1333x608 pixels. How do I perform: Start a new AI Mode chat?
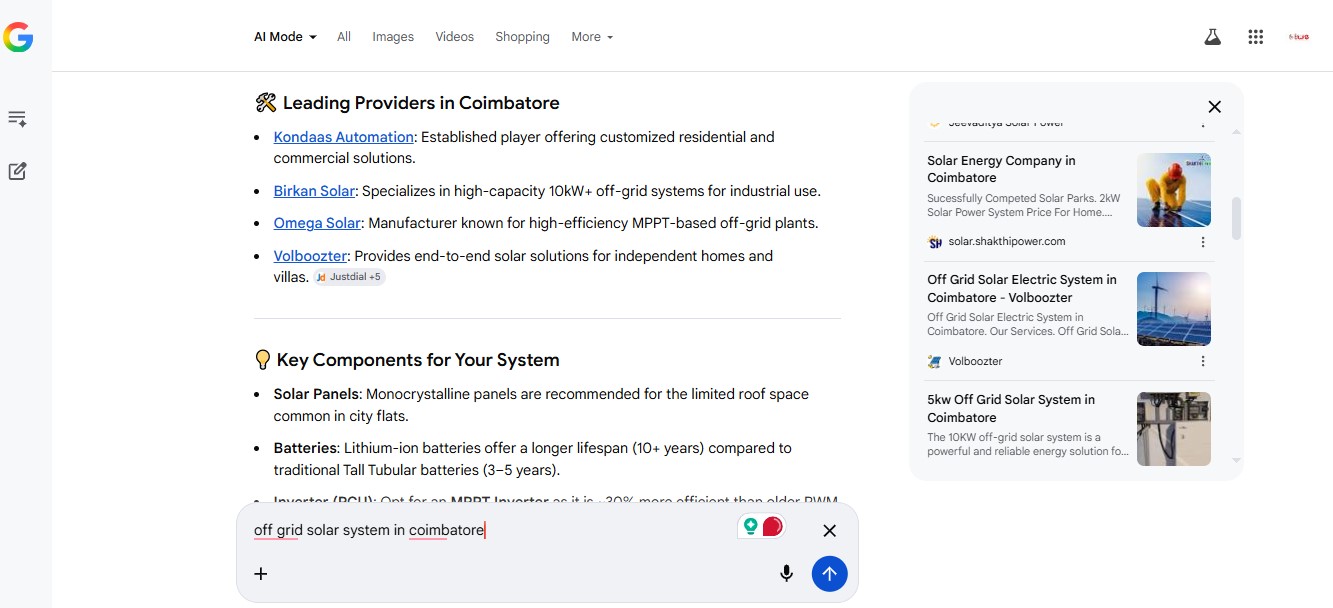(x=17, y=171)
